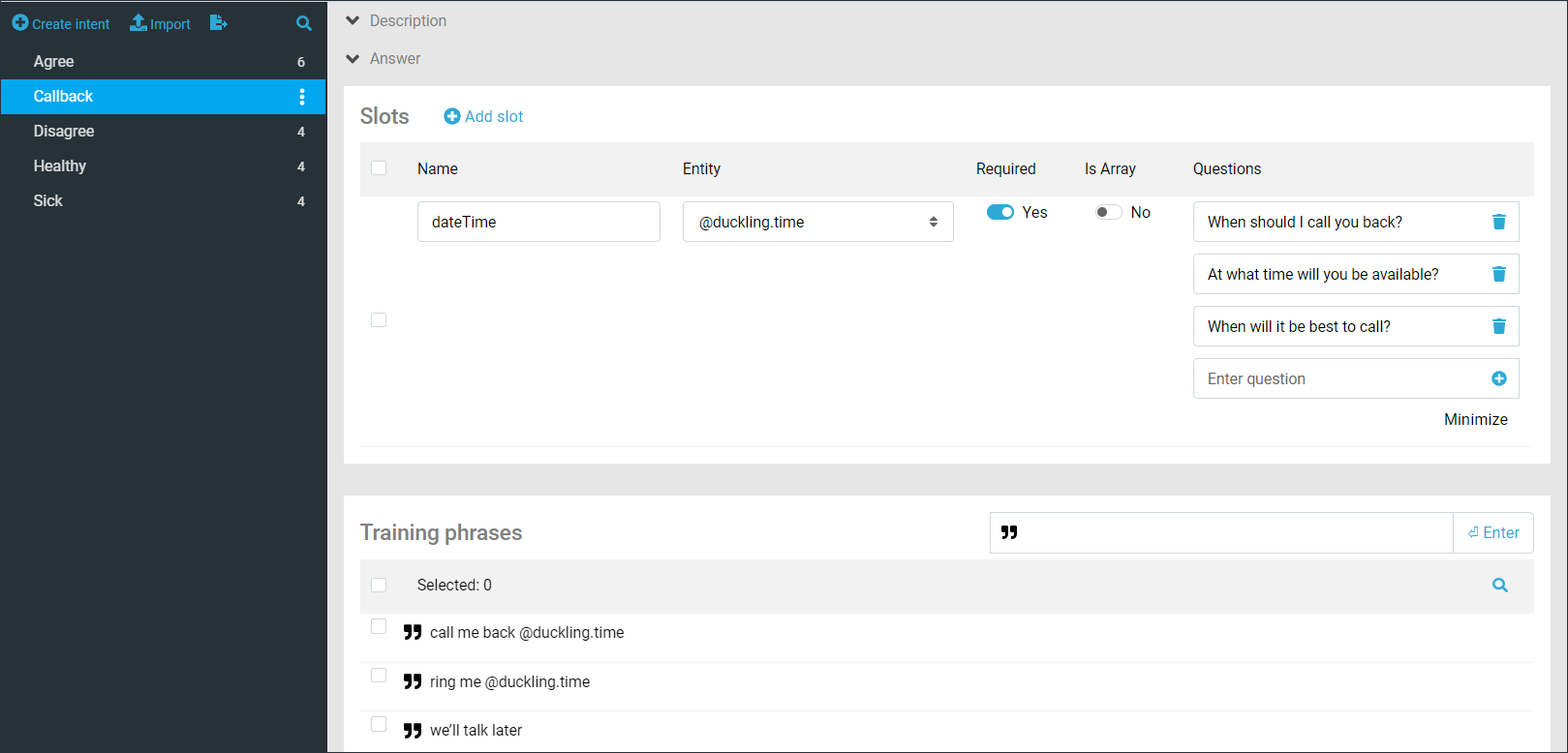Screen dimensions: 1568x753
Task: Click Create intent button
Action: 61,23
